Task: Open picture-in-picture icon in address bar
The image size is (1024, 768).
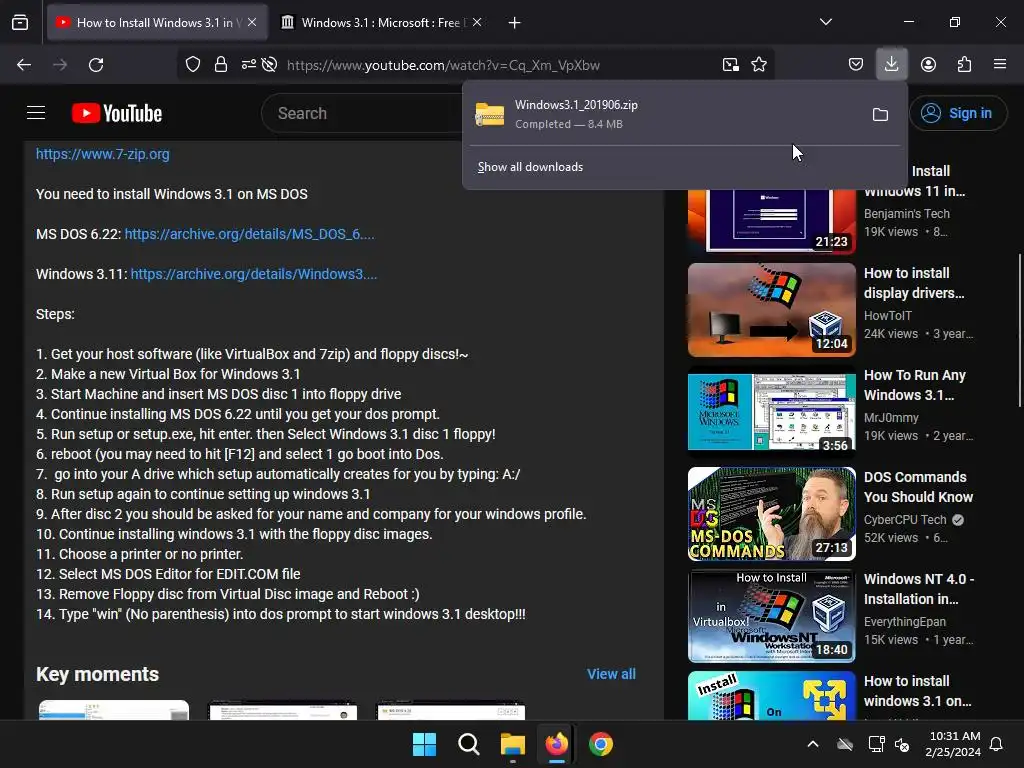Action: click(731, 65)
